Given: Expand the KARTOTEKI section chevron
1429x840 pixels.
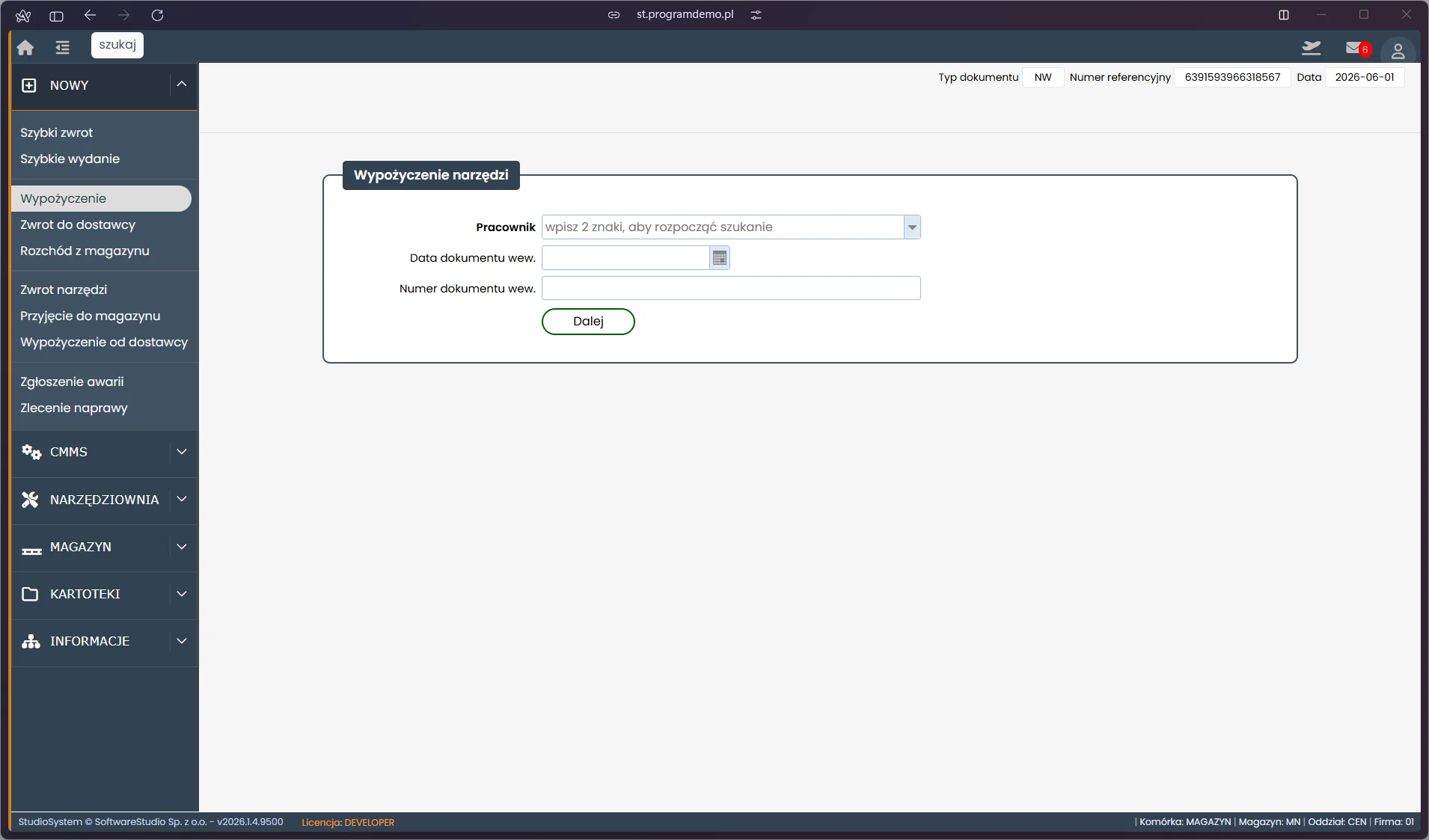Looking at the screenshot, I should tap(182, 594).
